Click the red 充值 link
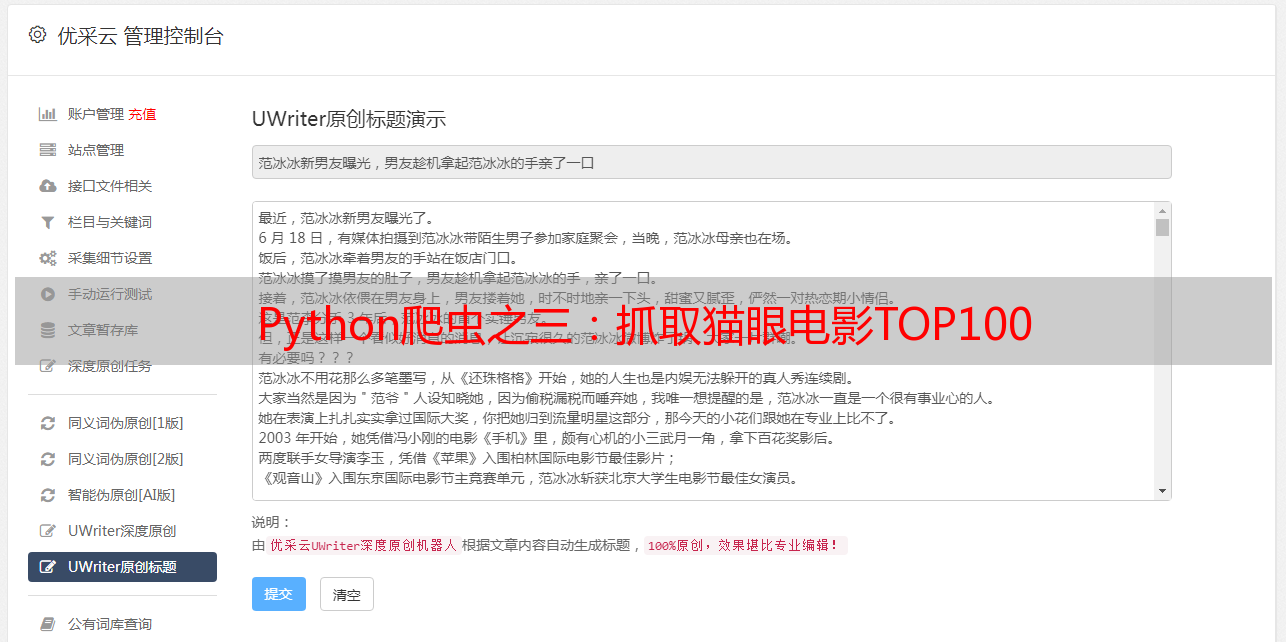The height and width of the screenshot is (642, 1286). (142, 114)
